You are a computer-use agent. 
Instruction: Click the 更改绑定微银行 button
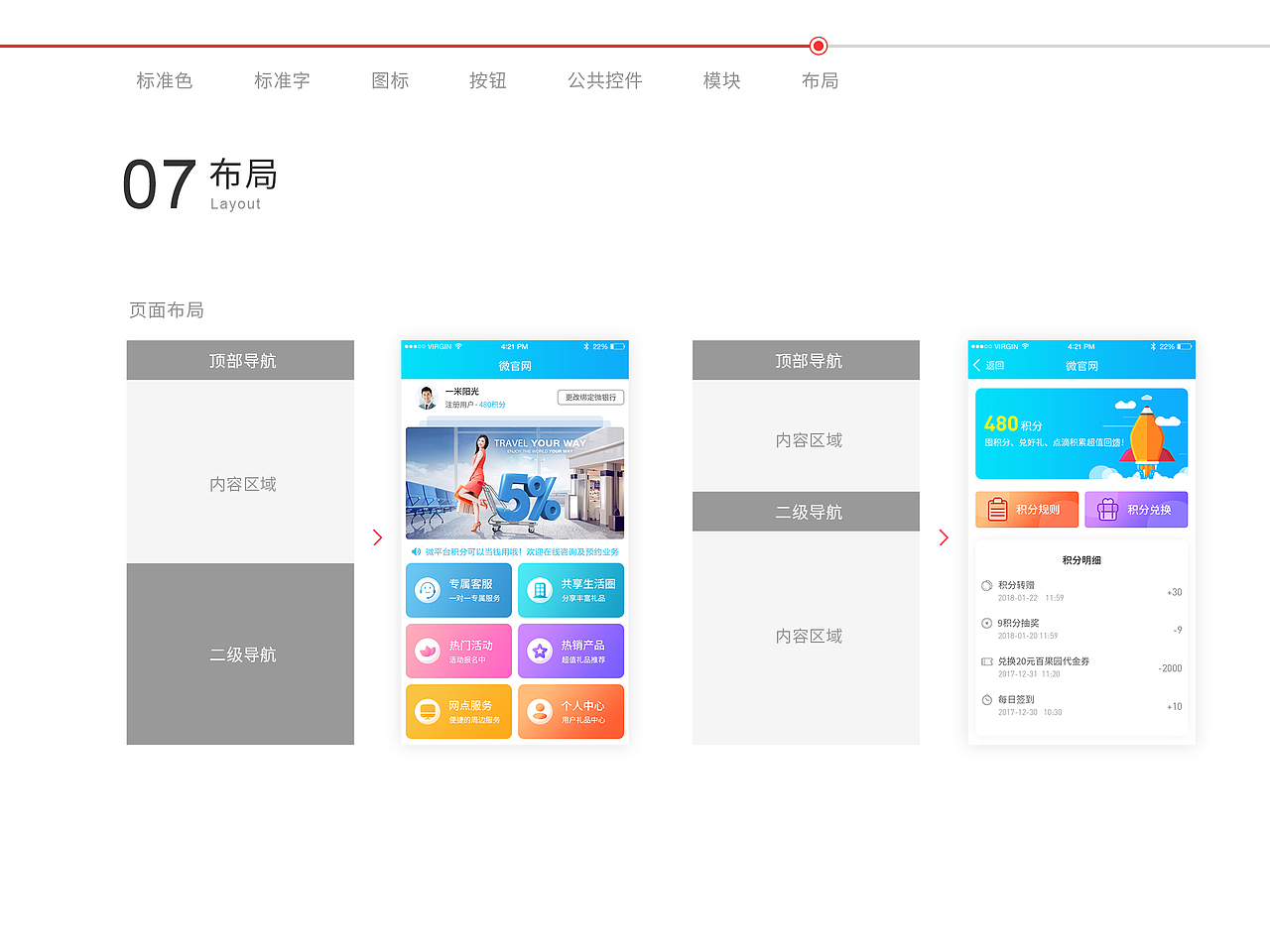pos(590,396)
